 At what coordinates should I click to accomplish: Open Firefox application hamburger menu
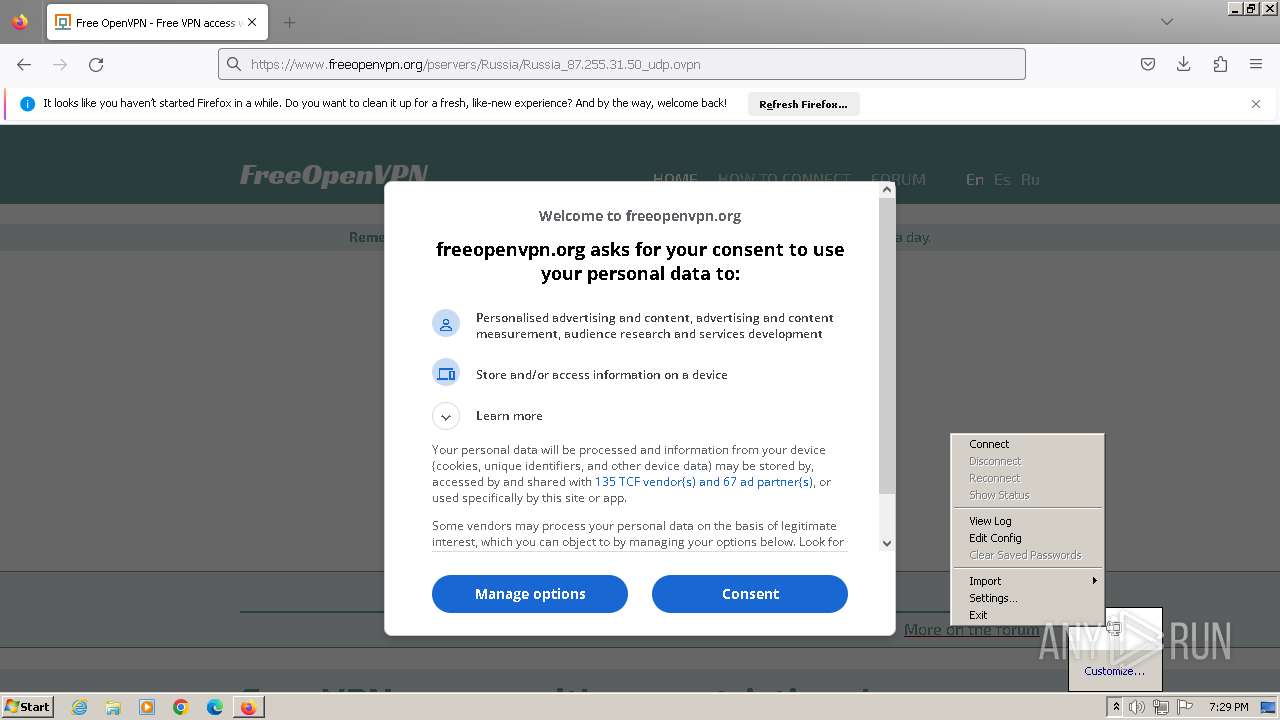[x=1256, y=64]
